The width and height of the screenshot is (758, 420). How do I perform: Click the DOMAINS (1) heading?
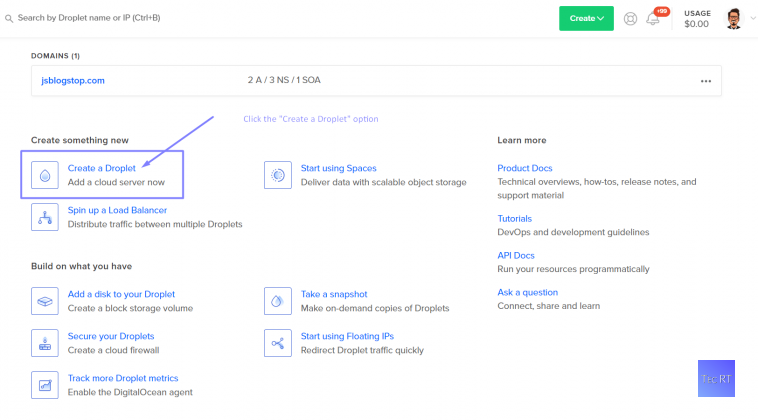(56, 56)
